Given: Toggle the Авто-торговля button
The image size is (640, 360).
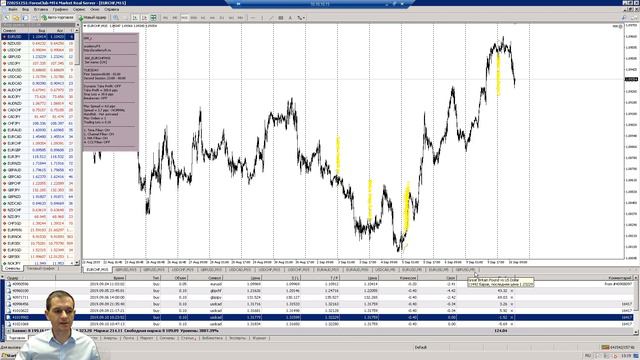Looking at the screenshot, I should tap(58, 18).
